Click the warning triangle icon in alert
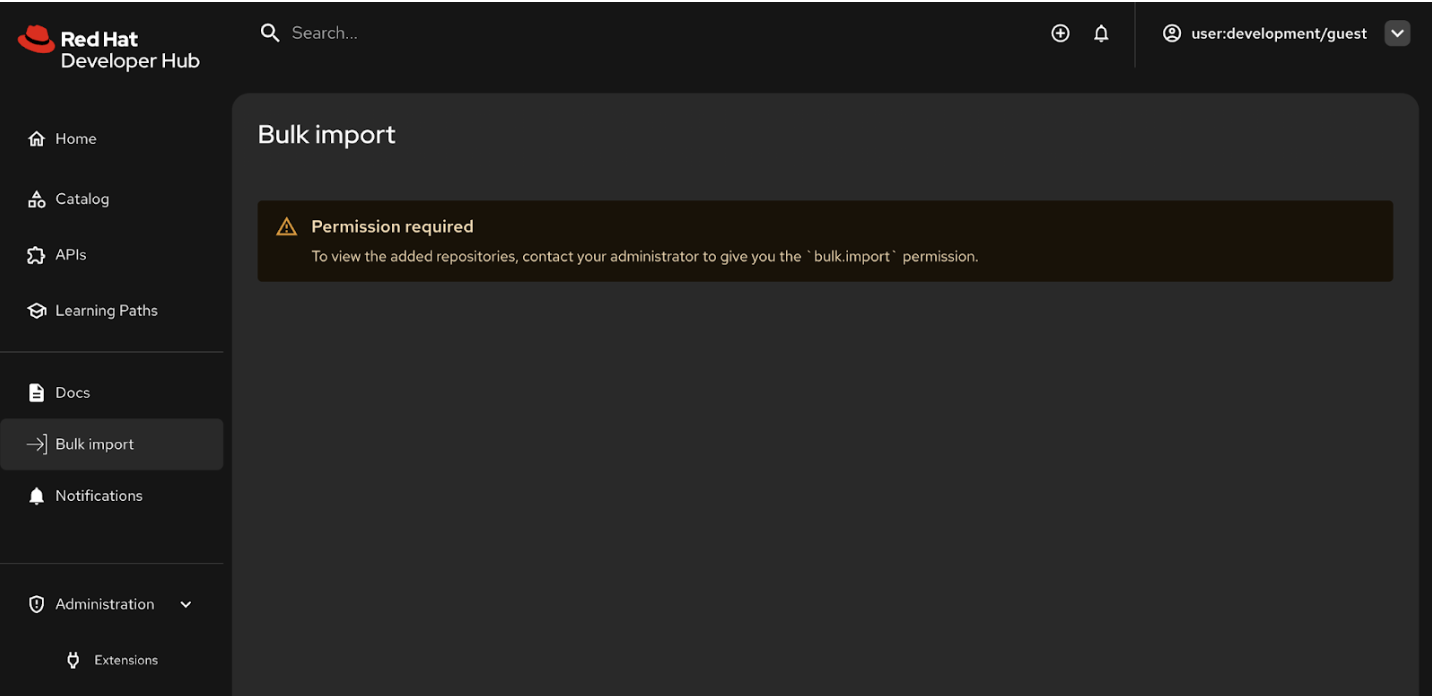 (287, 227)
